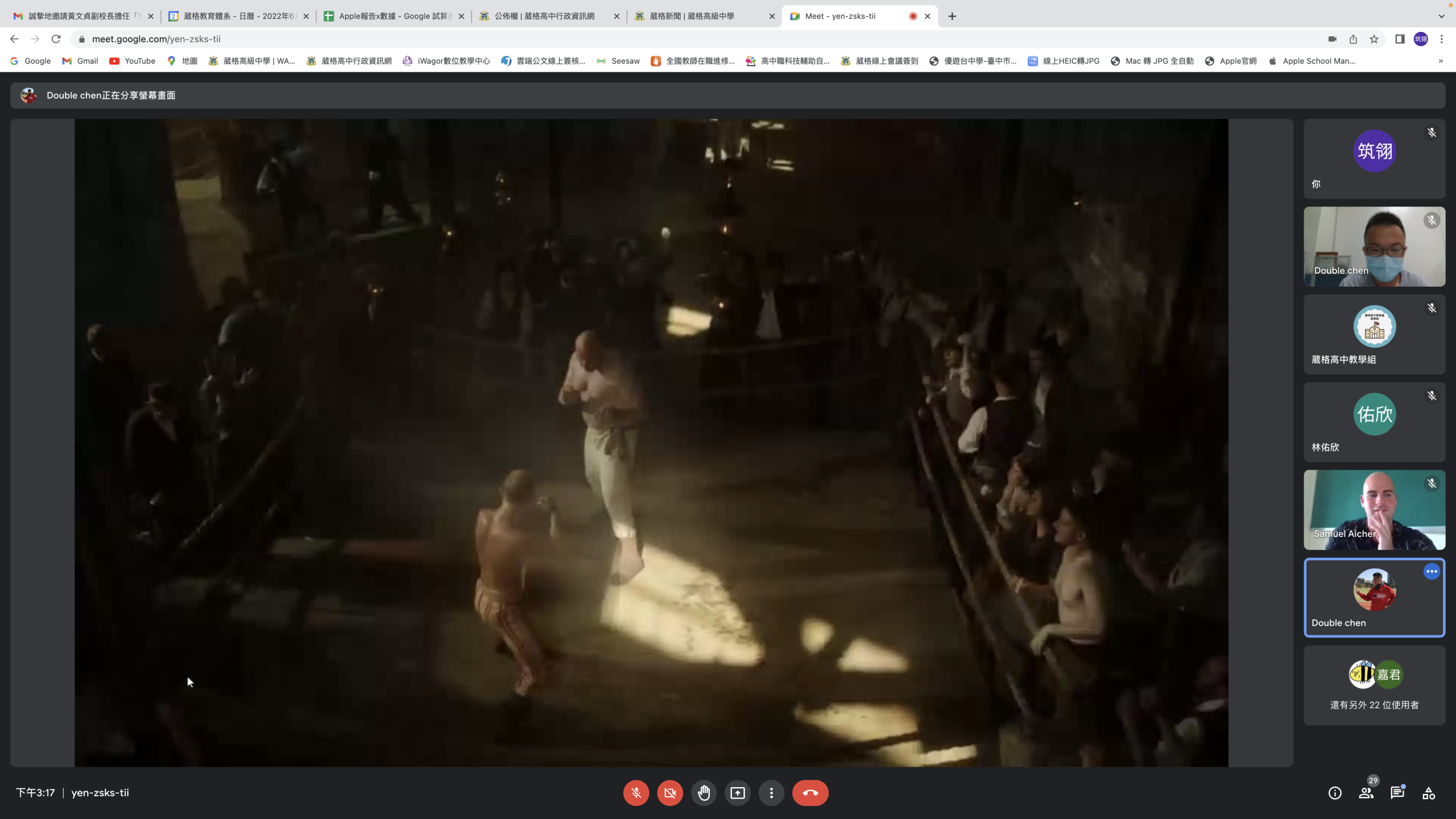
Task: Expand hidden bookmarks chevron
Action: tap(1441, 61)
